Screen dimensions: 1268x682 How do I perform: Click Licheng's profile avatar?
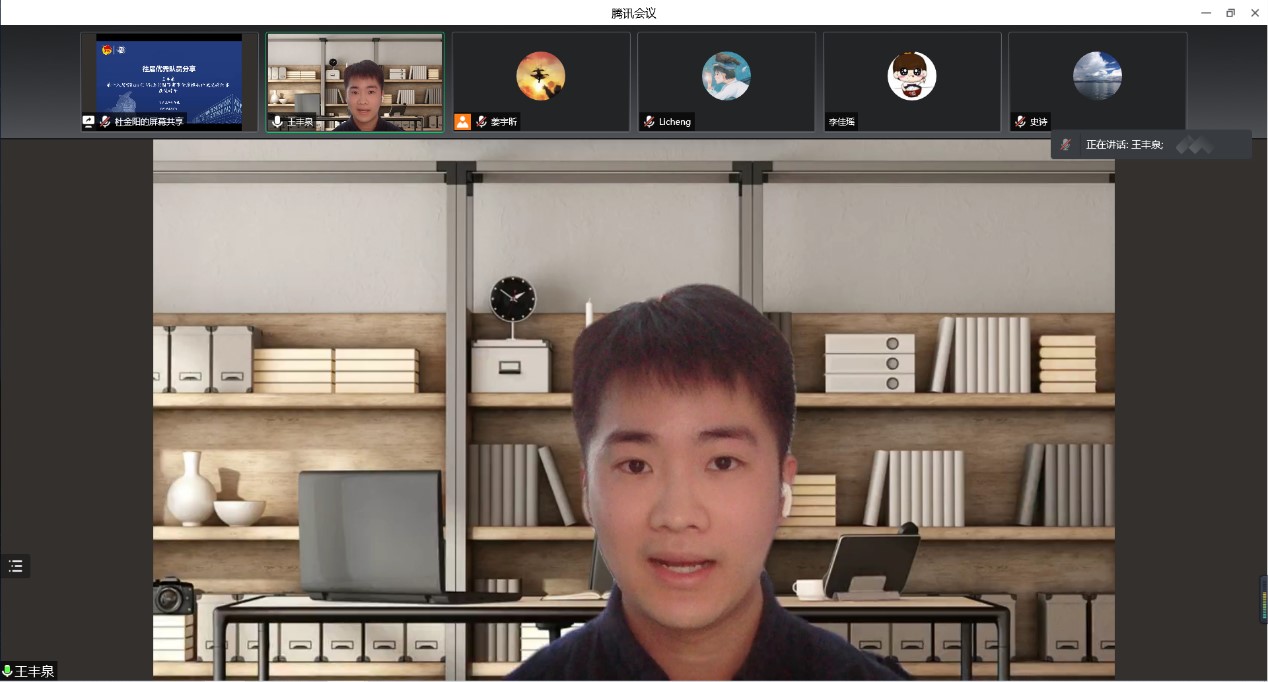click(x=726, y=76)
